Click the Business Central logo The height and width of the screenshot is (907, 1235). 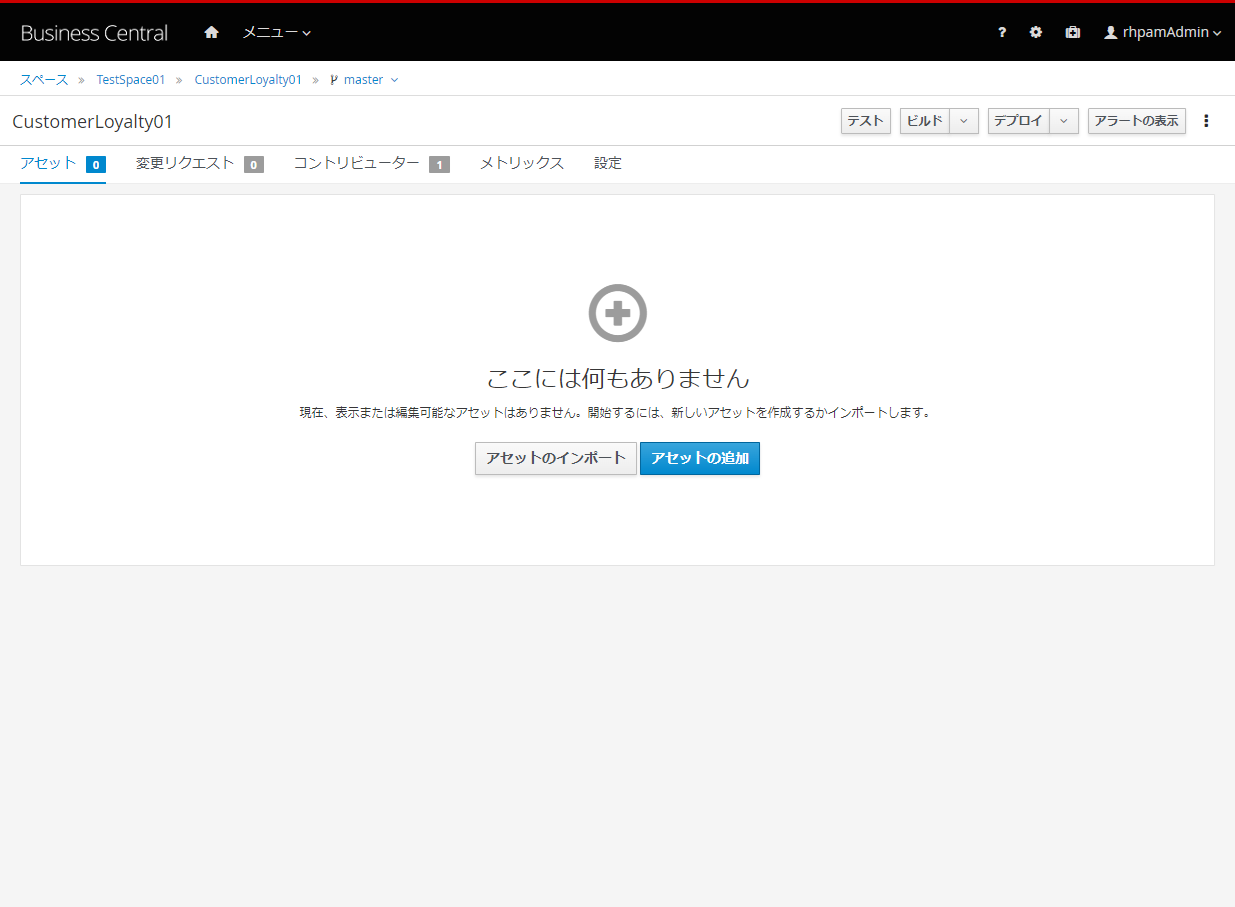coord(94,33)
